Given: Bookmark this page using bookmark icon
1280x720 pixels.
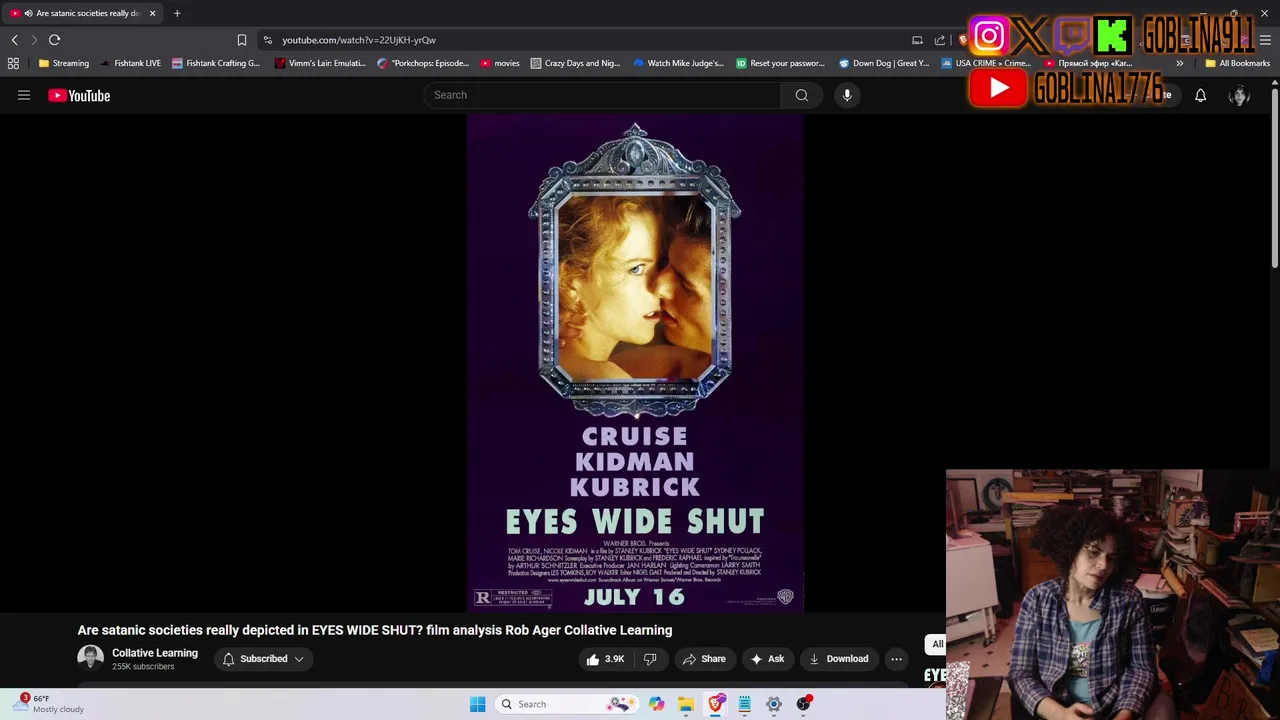Looking at the screenshot, I should [x=241, y=40].
